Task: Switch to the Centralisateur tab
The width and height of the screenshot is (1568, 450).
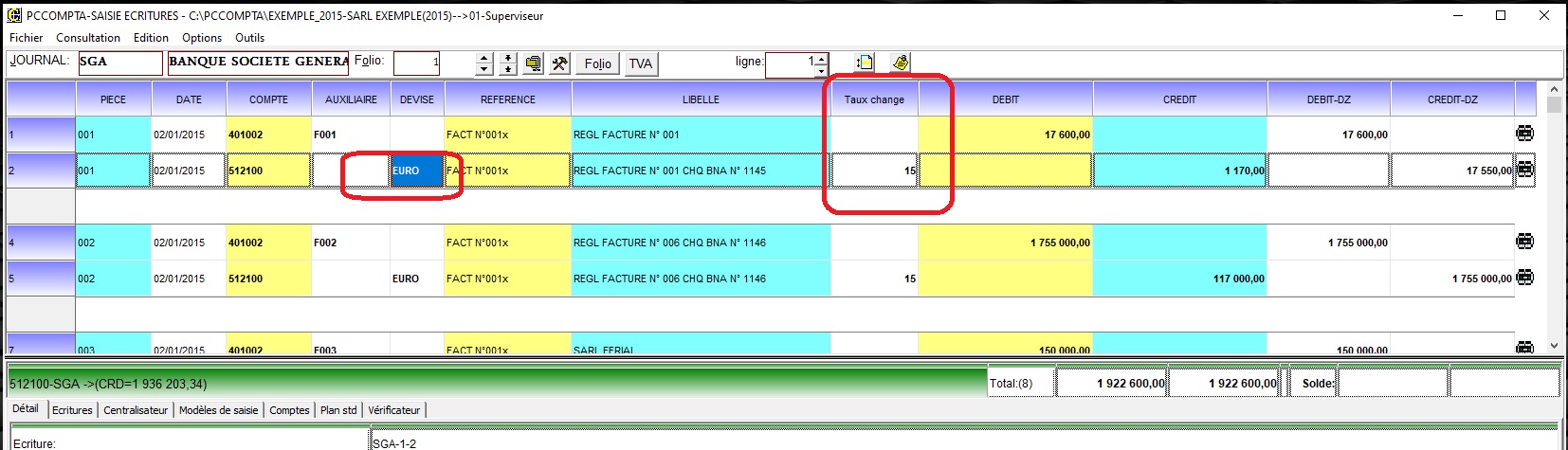Action: 136,410
